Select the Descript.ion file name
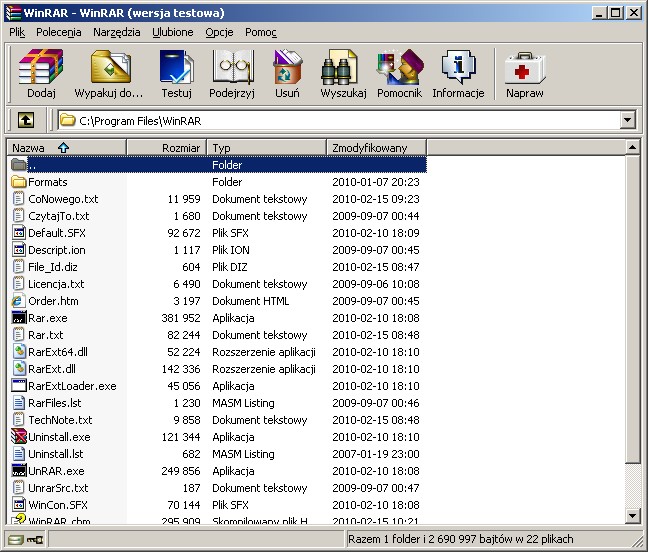 click(57, 250)
